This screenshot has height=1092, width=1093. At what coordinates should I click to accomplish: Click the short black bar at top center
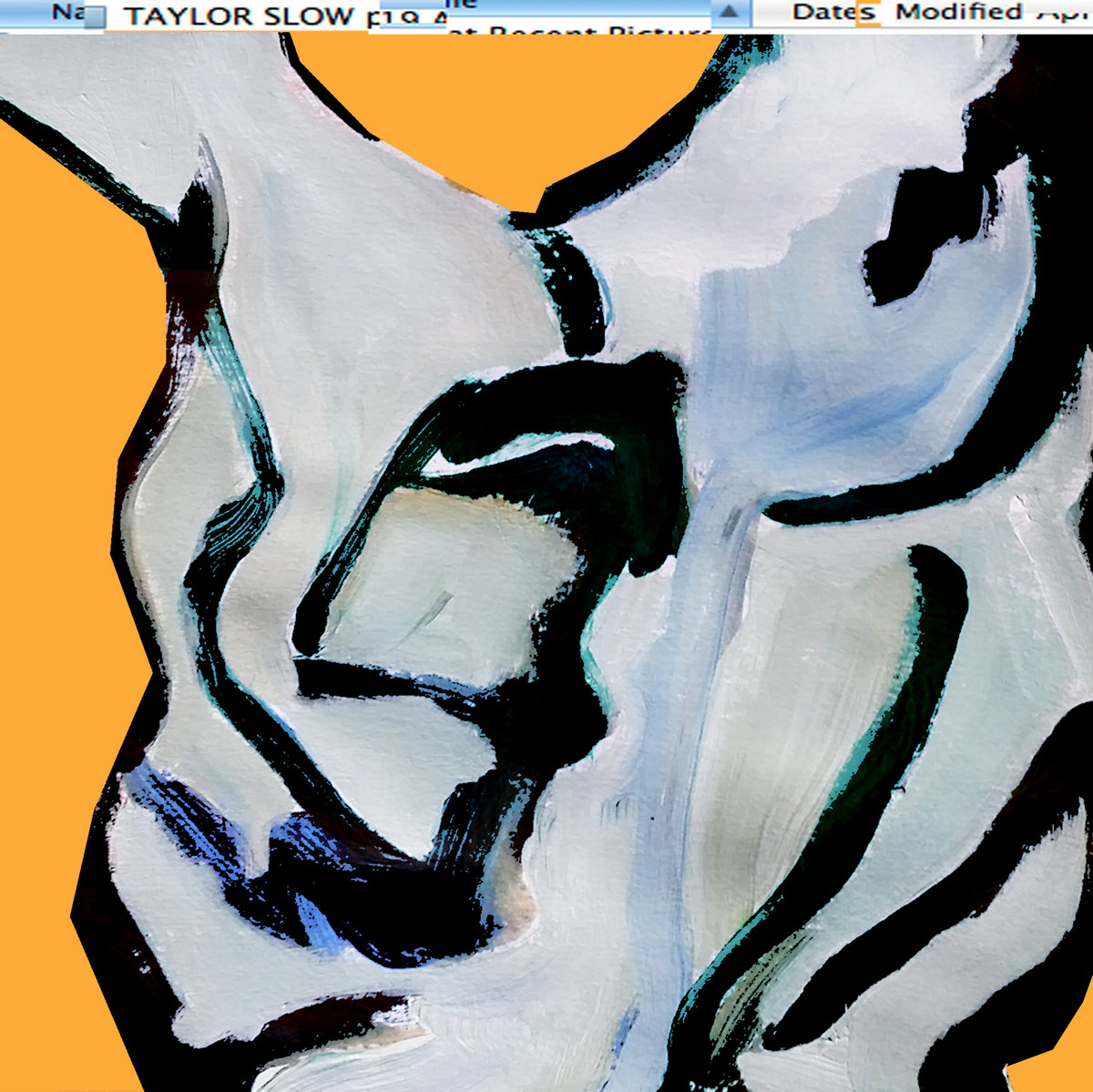pos(576,291)
